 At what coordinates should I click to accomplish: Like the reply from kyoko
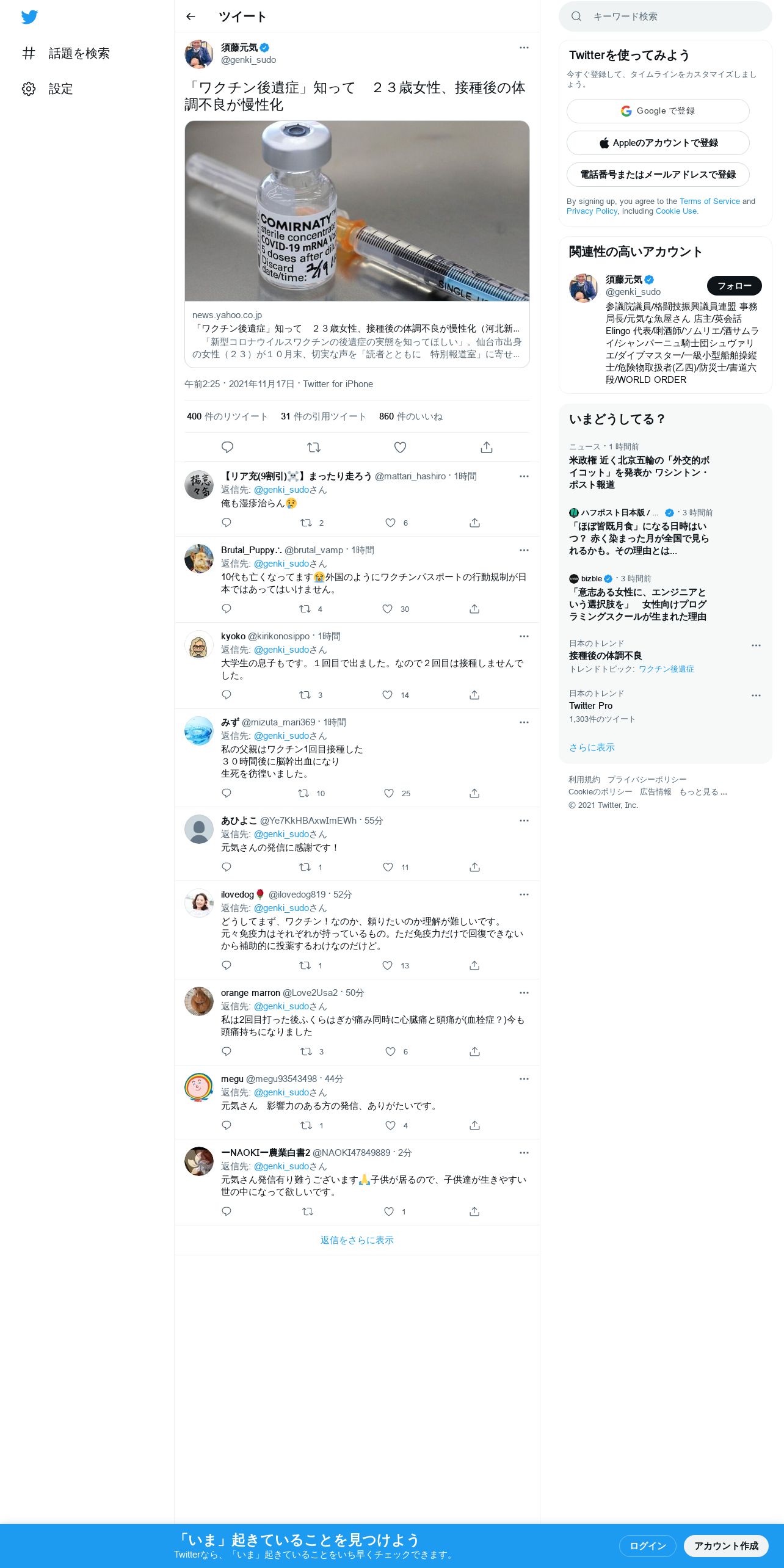click(387, 695)
